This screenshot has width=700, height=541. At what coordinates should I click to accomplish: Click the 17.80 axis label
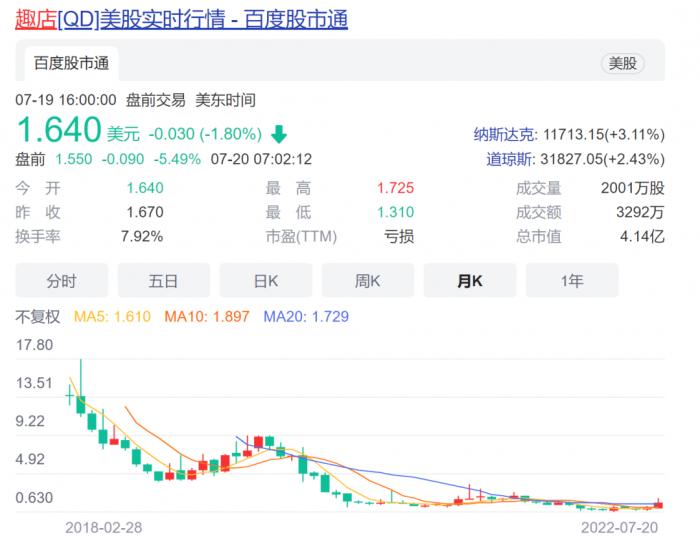pos(34,345)
